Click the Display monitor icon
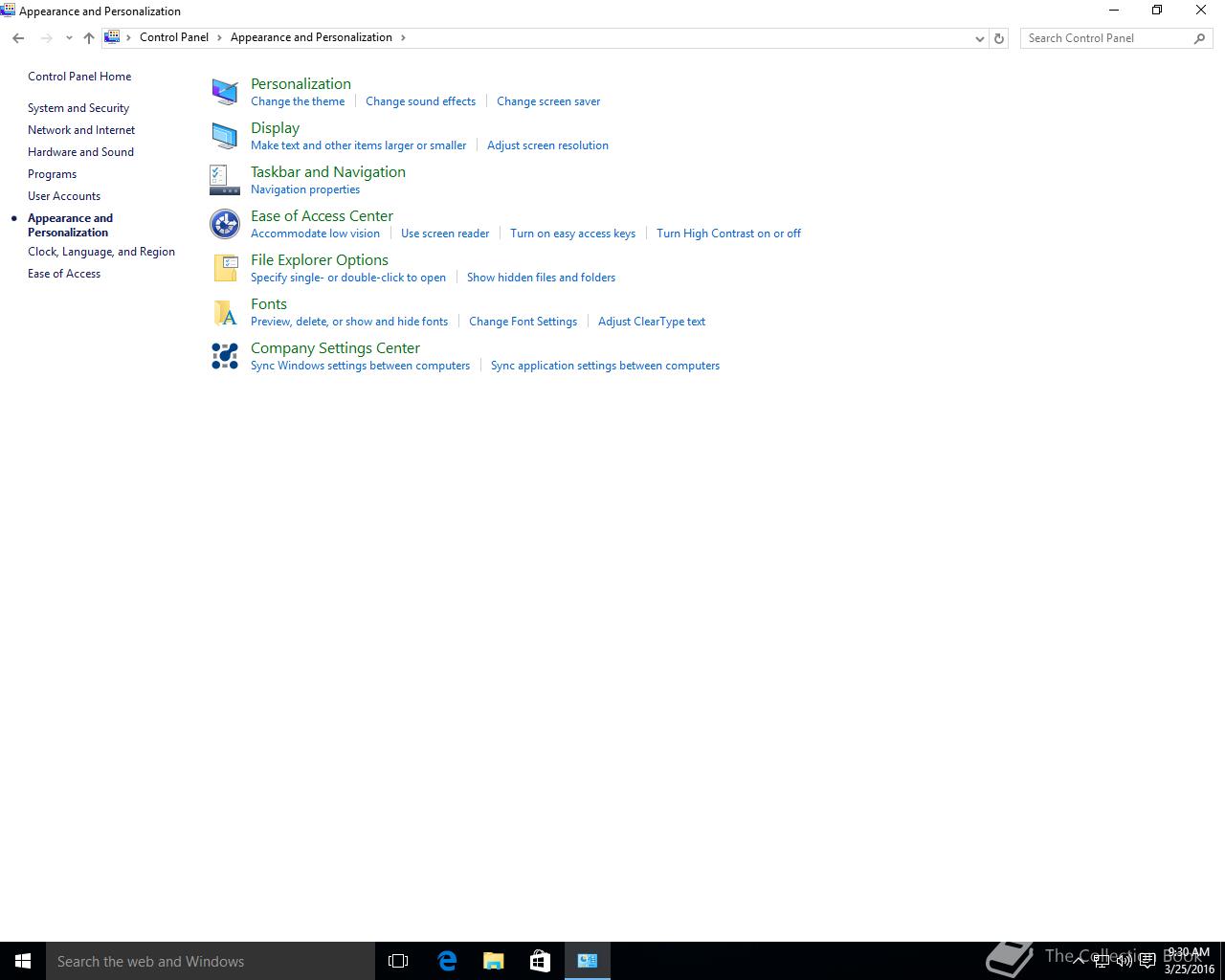1225x980 pixels. (x=225, y=136)
